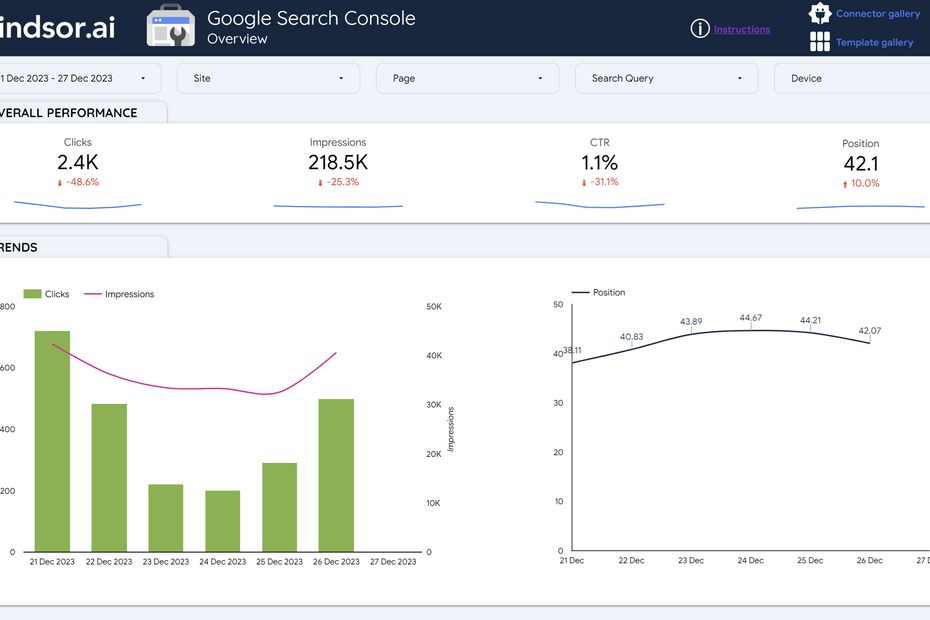This screenshot has width=930, height=620.
Task: Click the Google Search Console title
Action: tap(311, 18)
